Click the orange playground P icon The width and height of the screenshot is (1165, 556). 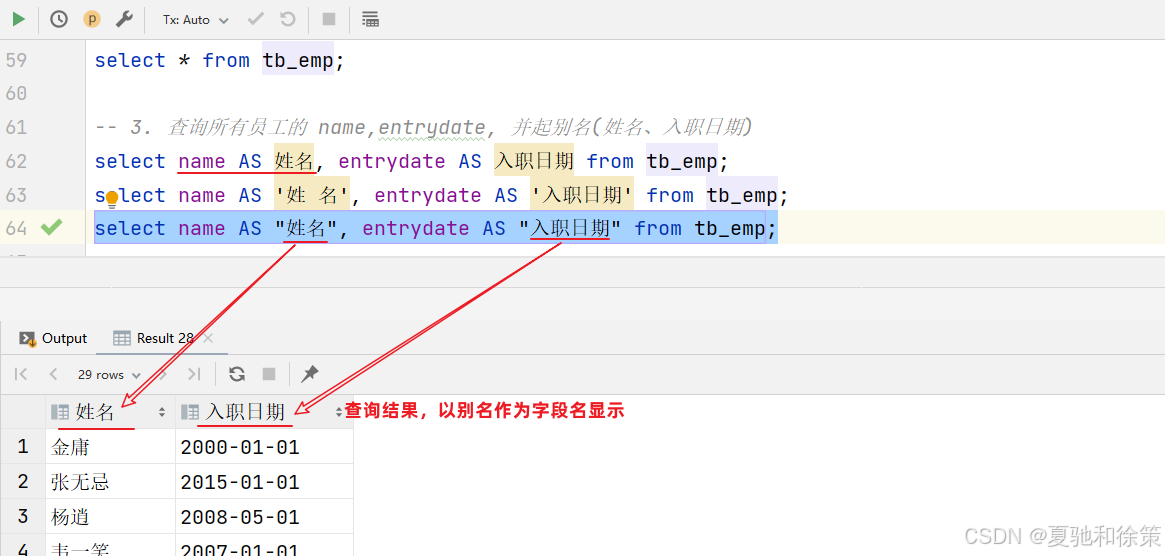[x=91, y=19]
